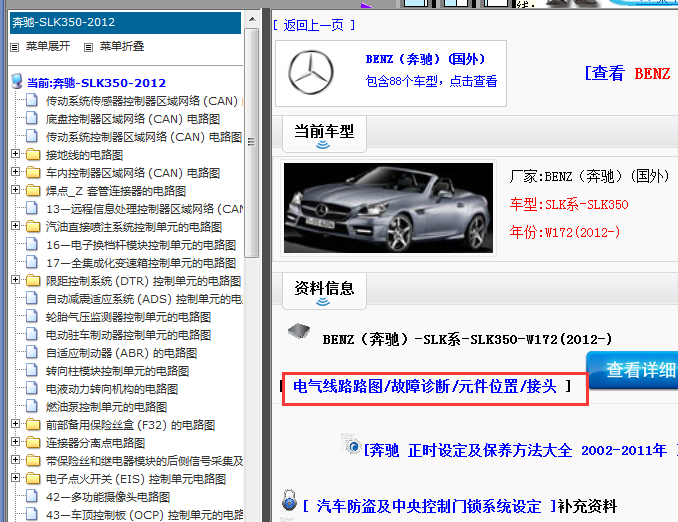Select tree item 传动系统控制器区域网络 (CAN) 电路图
This screenshot has width=678, height=522.
click(144, 137)
